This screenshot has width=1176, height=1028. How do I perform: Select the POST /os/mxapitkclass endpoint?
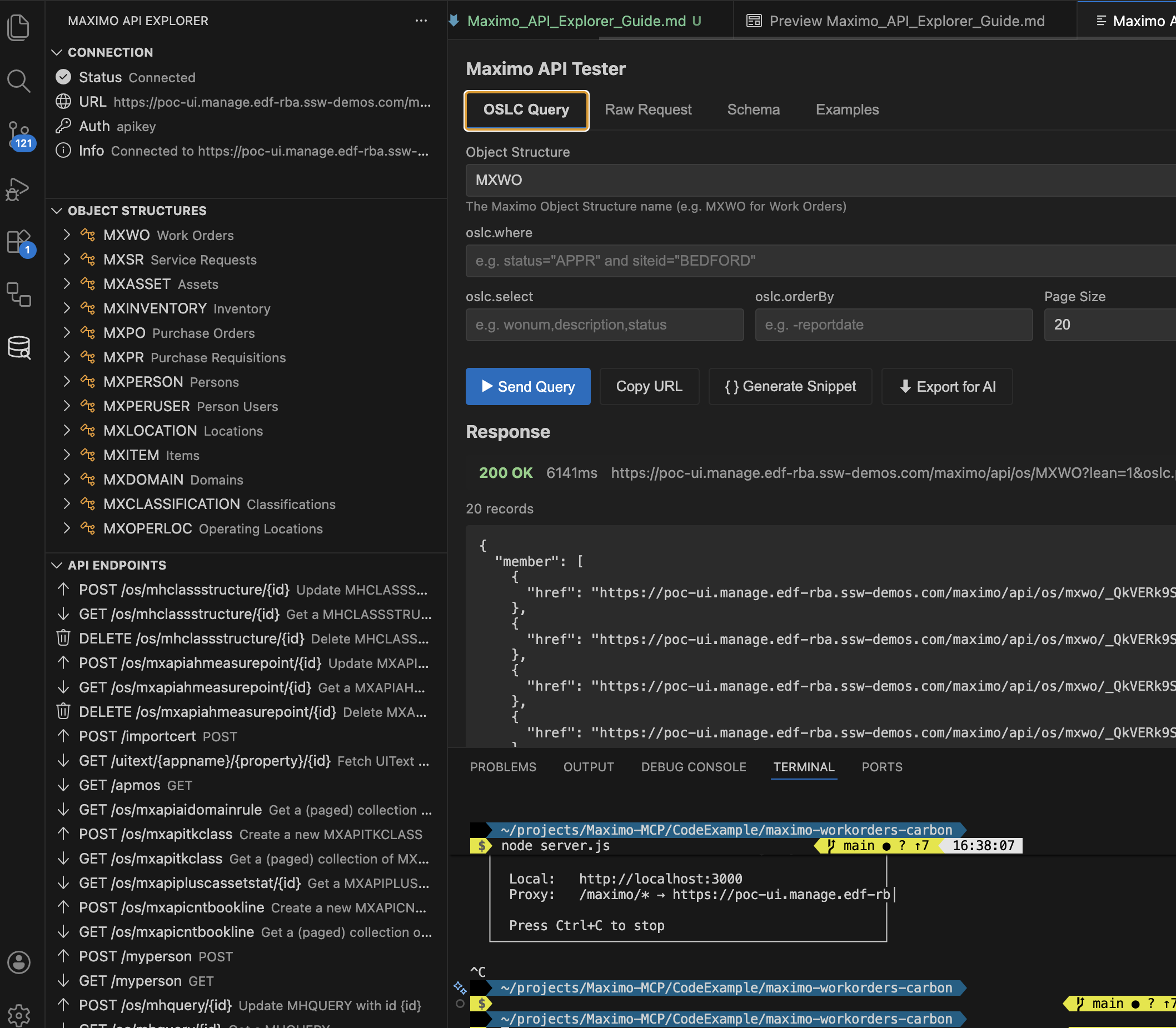pos(247,834)
